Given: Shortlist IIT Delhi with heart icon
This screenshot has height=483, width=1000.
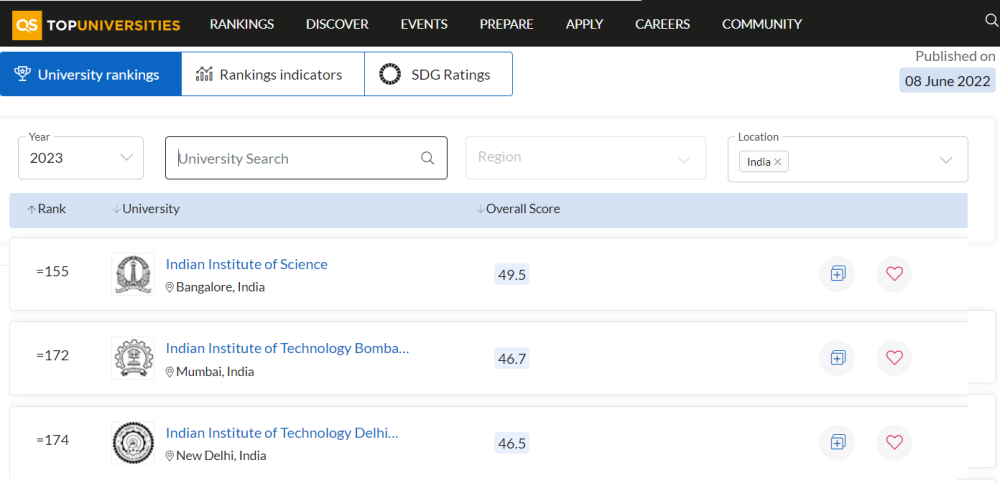Looking at the screenshot, I should click(x=894, y=442).
